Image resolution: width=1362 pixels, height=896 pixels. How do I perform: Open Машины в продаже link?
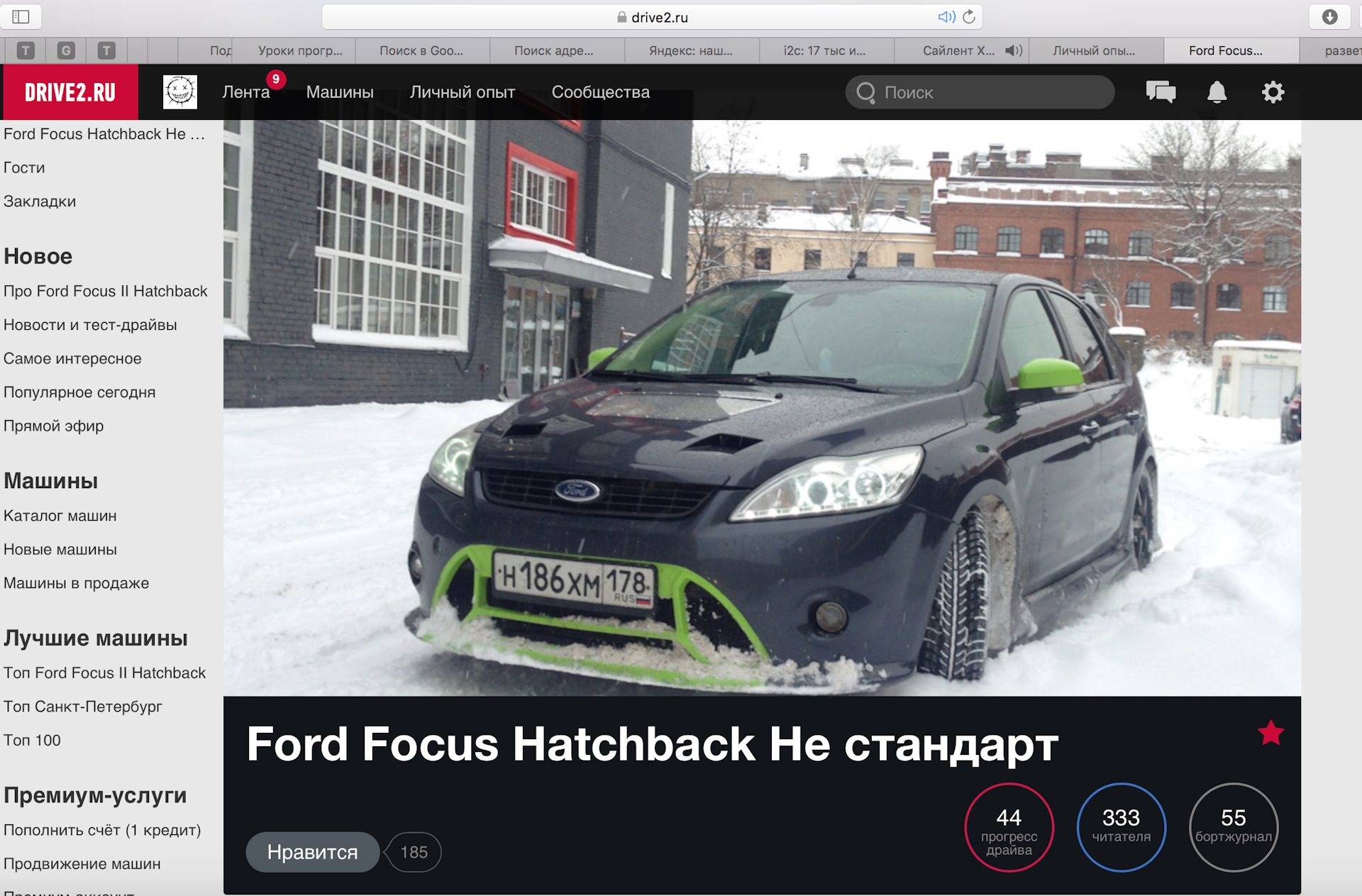point(77,583)
